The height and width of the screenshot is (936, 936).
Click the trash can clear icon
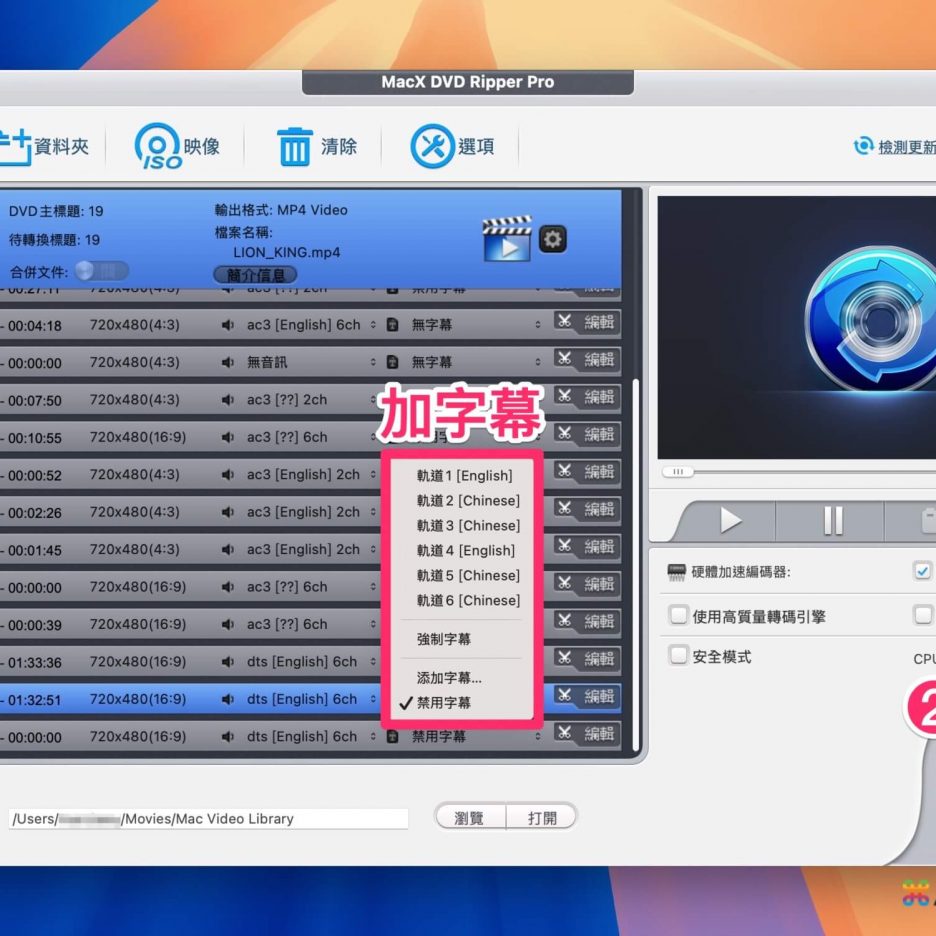(294, 147)
